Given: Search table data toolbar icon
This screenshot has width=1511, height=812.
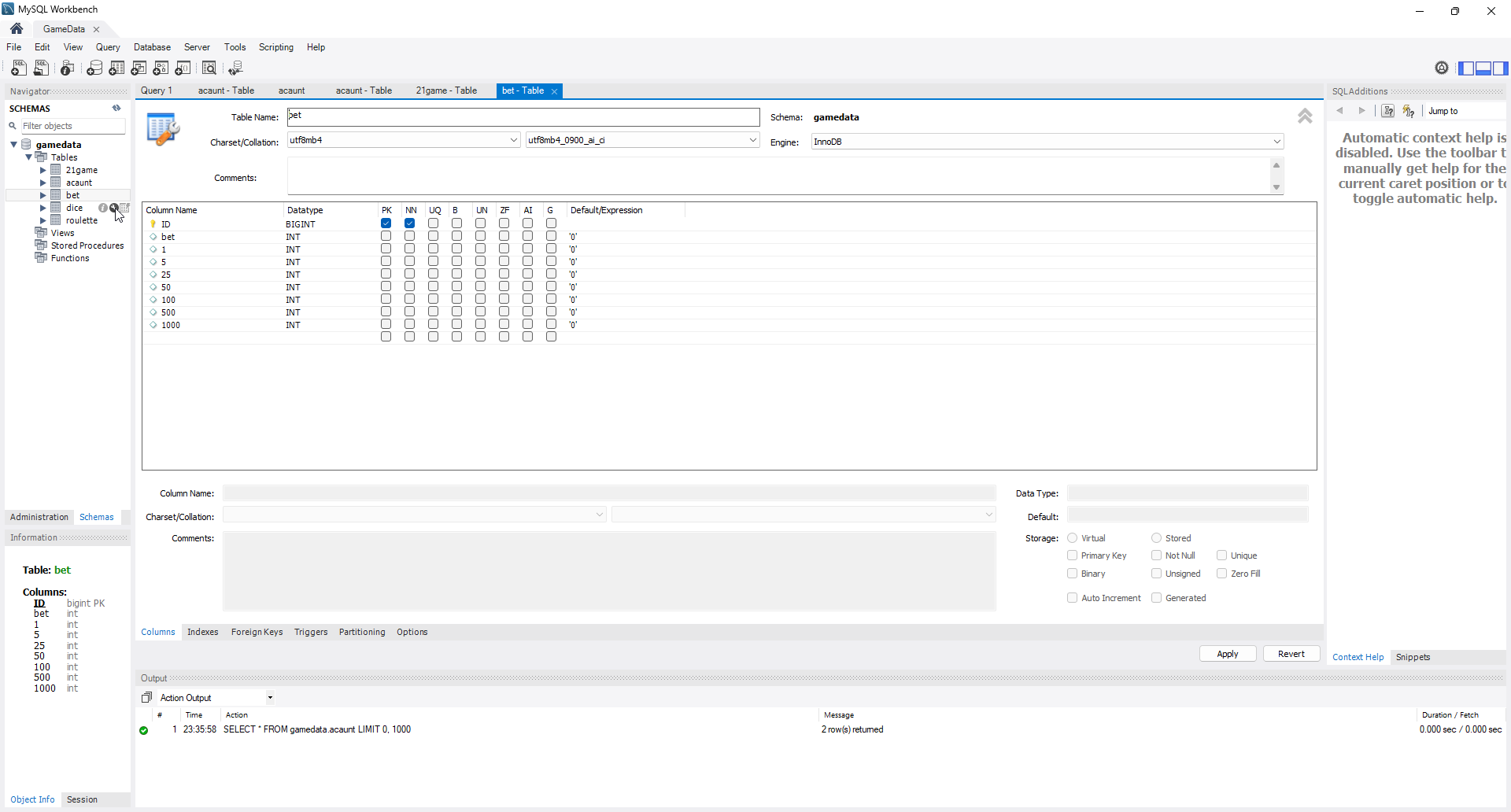Looking at the screenshot, I should tap(209, 68).
